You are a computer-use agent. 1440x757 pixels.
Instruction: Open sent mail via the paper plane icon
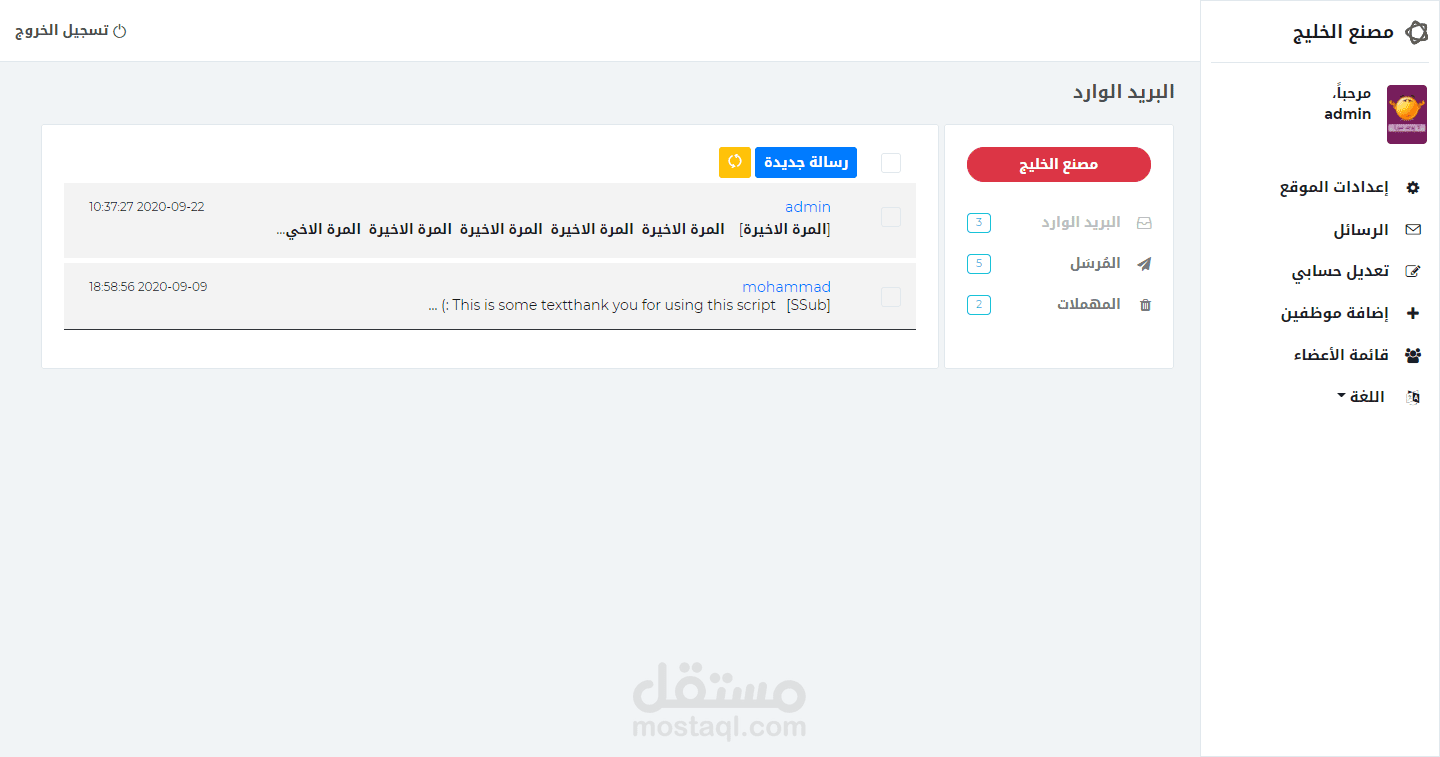pos(1146,263)
